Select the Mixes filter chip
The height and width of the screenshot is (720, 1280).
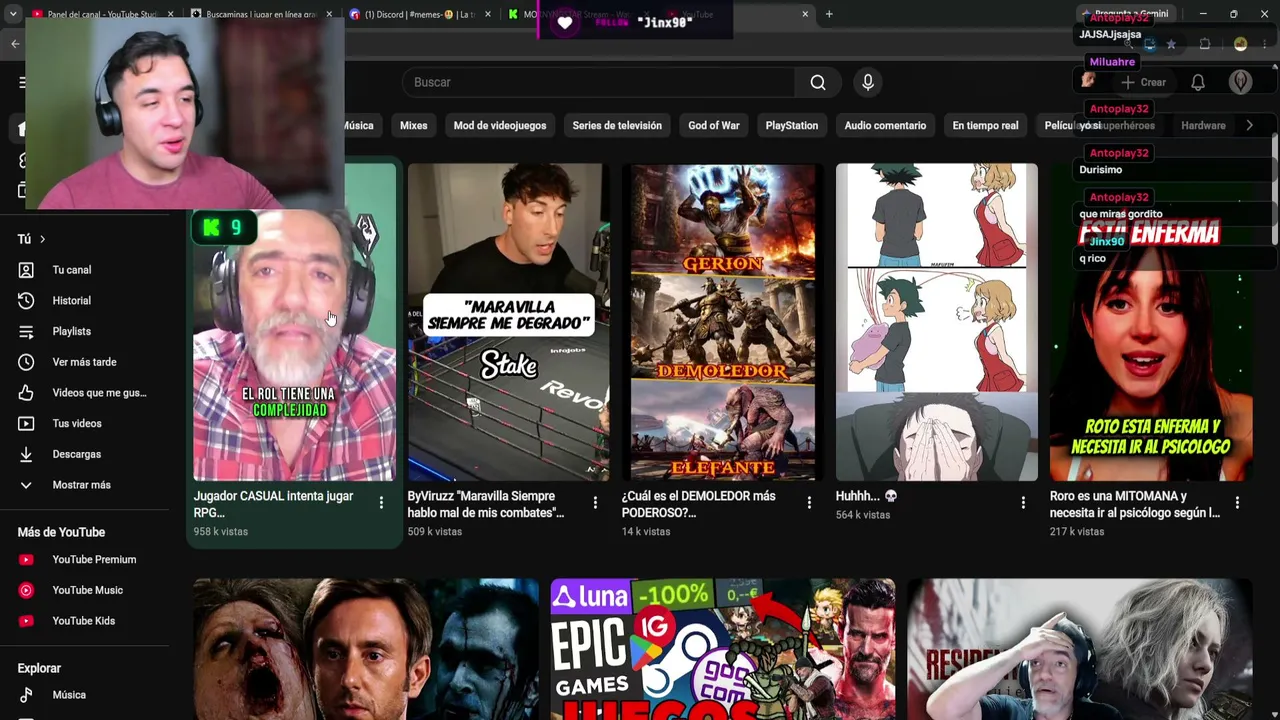[x=413, y=125]
